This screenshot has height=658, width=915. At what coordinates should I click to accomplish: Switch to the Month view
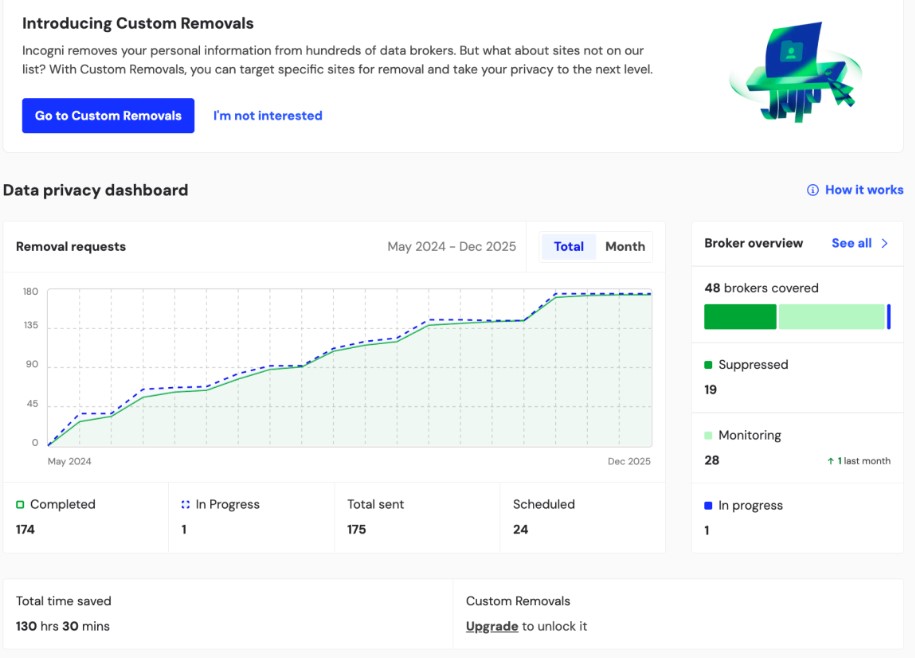pos(625,246)
